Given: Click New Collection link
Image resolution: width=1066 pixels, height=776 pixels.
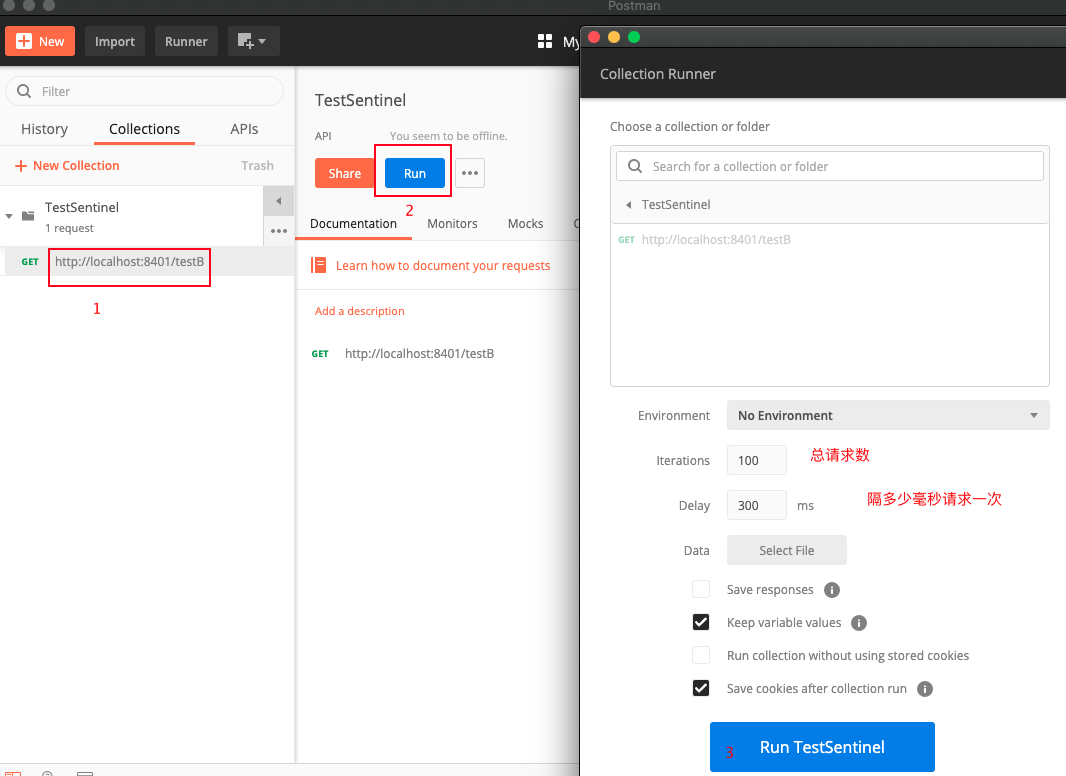Looking at the screenshot, I should click(x=67, y=166).
